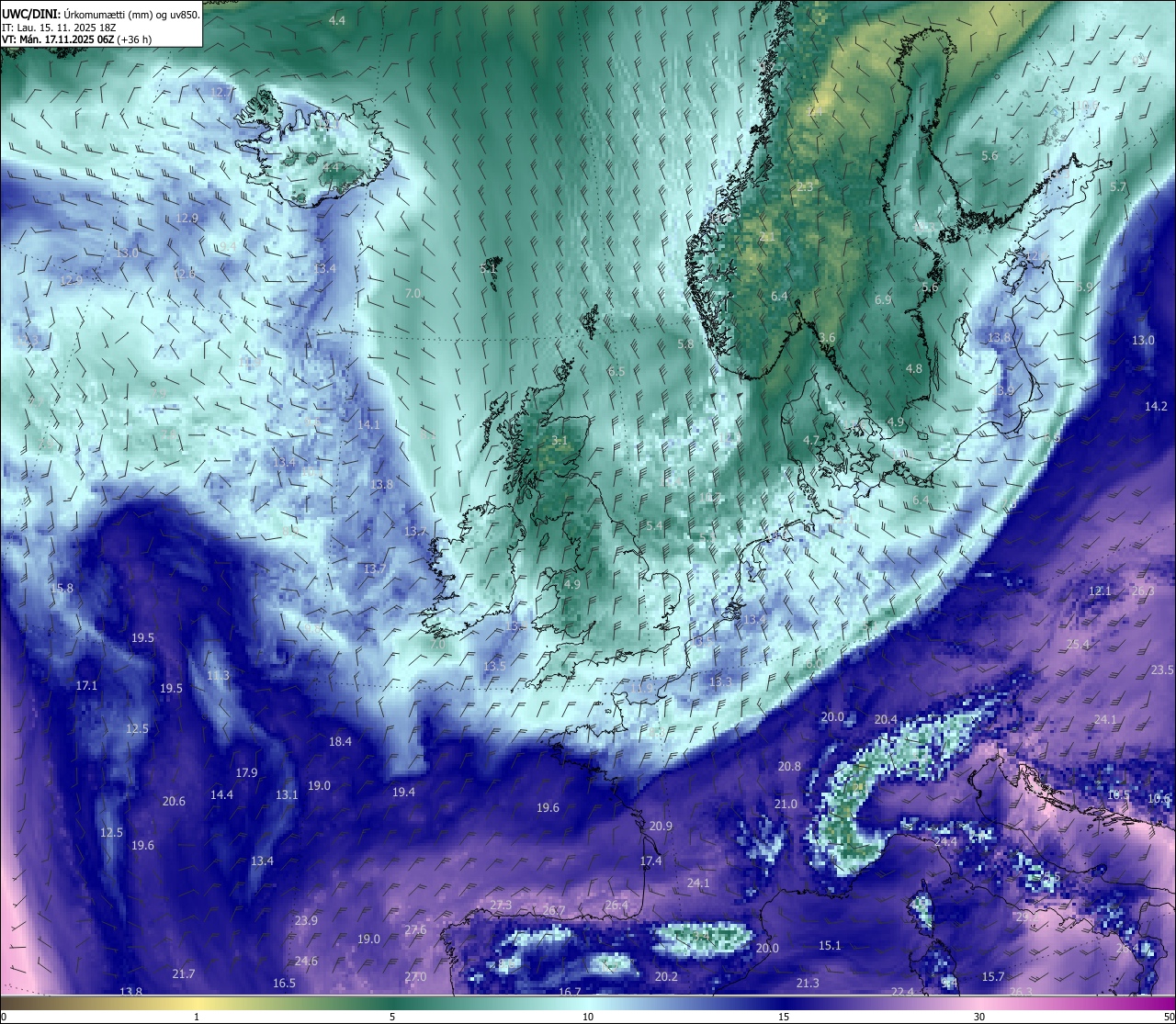Click the 10 tick on the color scale
1176x1024 pixels.
pos(588,1017)
